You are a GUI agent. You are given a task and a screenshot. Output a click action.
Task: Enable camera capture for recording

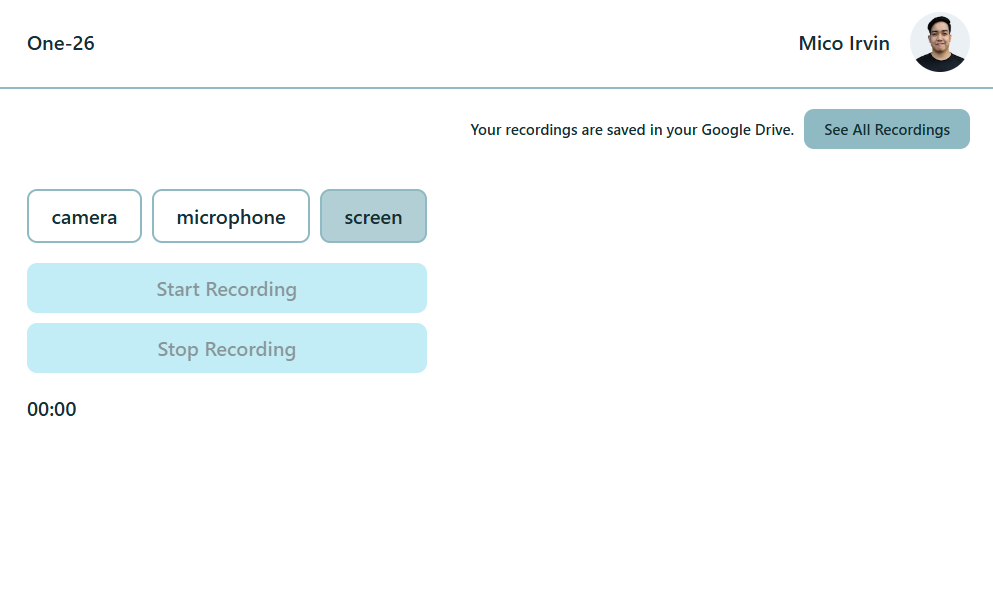click(x=84, y=217)
